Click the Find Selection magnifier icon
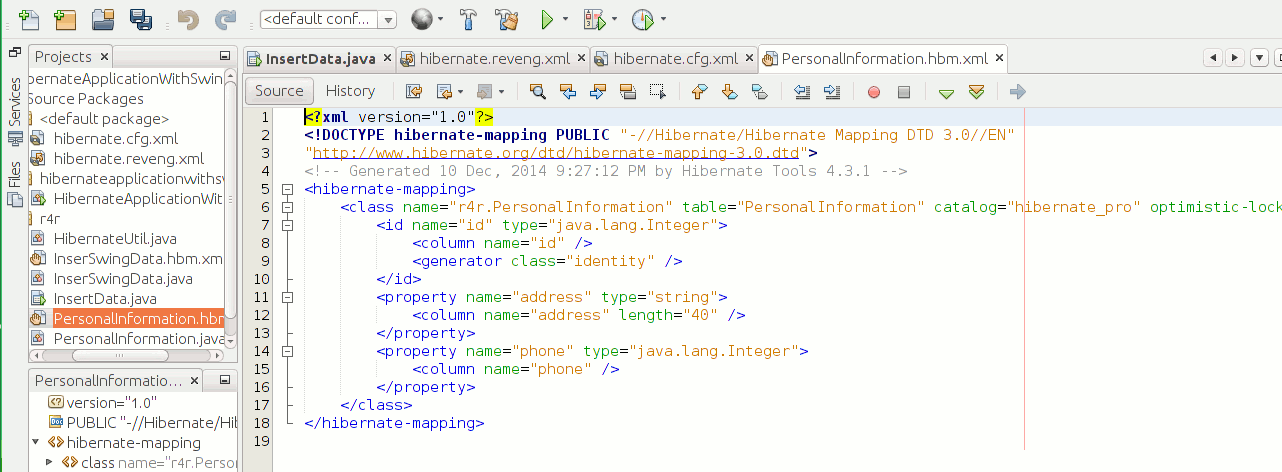1282x472 pixels. pos(537,92)
